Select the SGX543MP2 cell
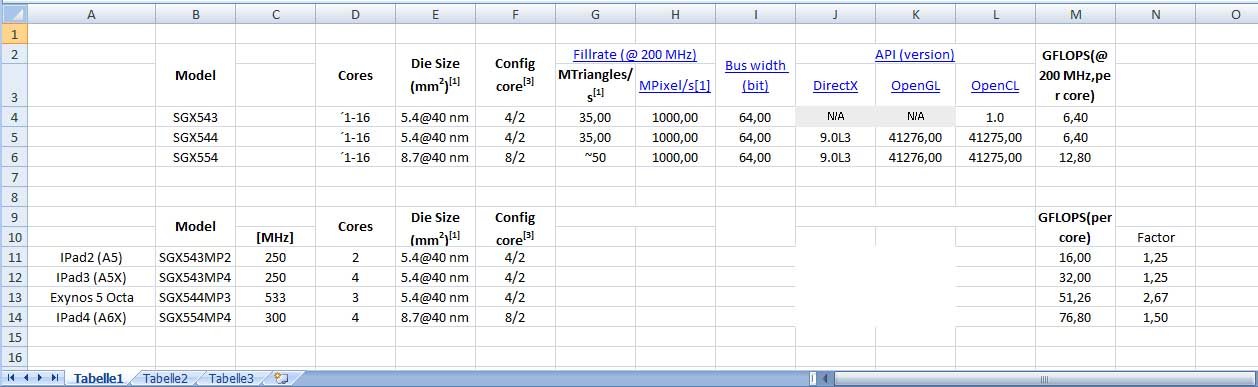Viewport: 1258px width, 387px height. pos(195,257)
